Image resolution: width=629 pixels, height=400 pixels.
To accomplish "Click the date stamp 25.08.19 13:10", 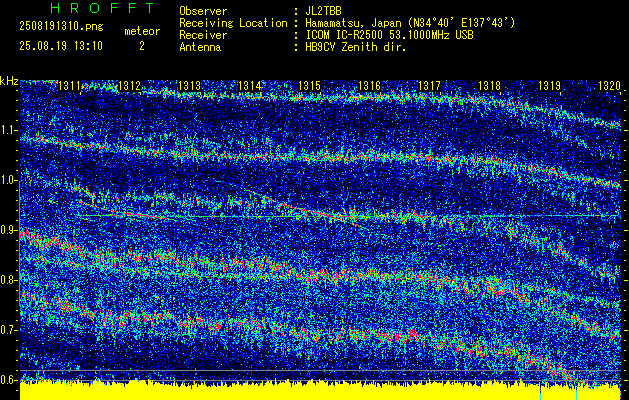I will [61, 46].
